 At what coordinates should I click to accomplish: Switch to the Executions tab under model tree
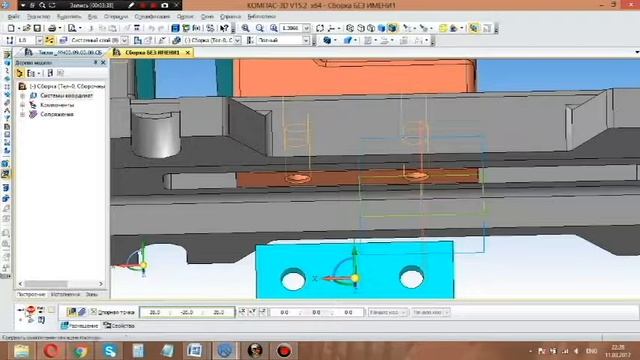tap(65, 294)
